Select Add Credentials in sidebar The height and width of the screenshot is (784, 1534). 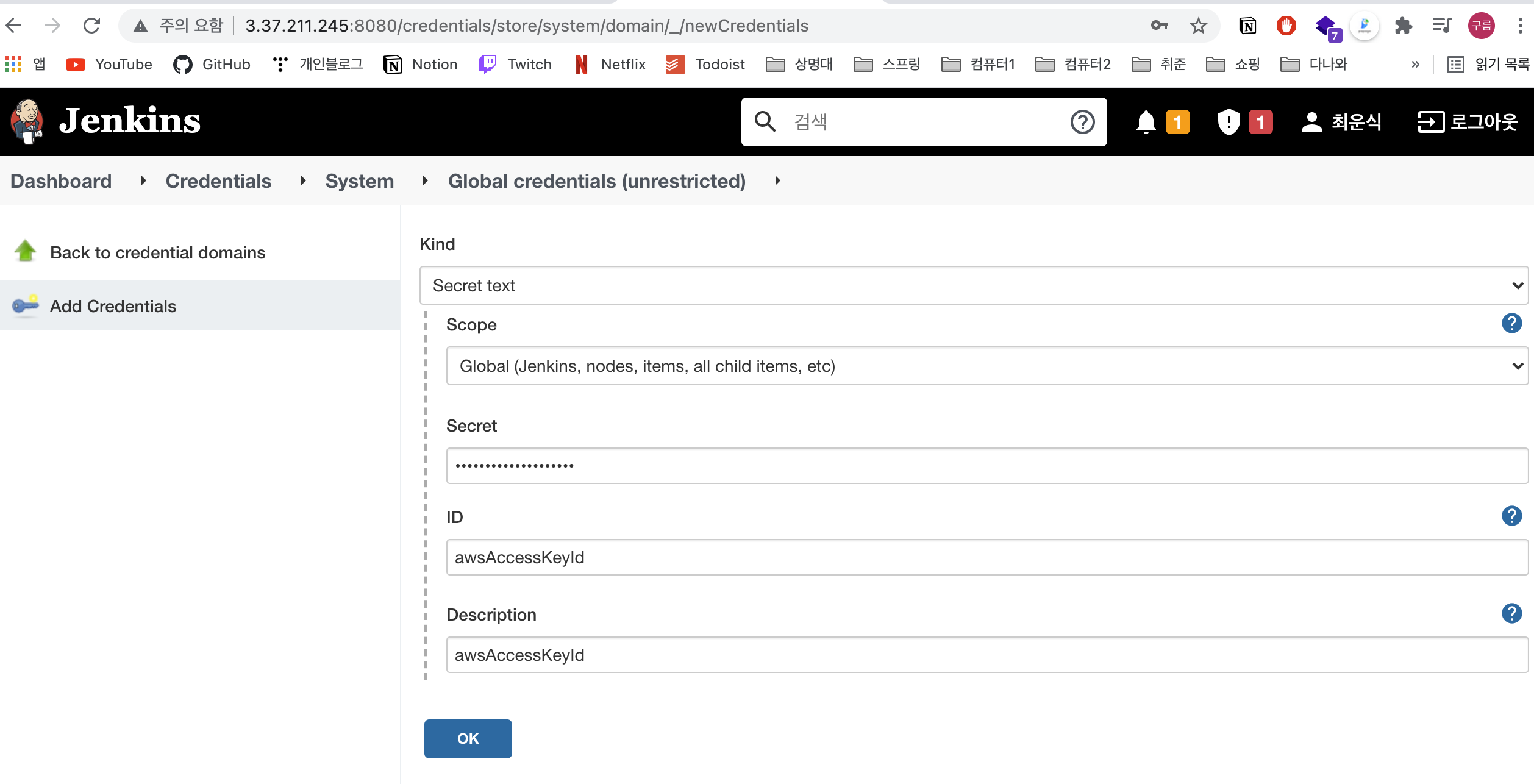click(113, 306)
